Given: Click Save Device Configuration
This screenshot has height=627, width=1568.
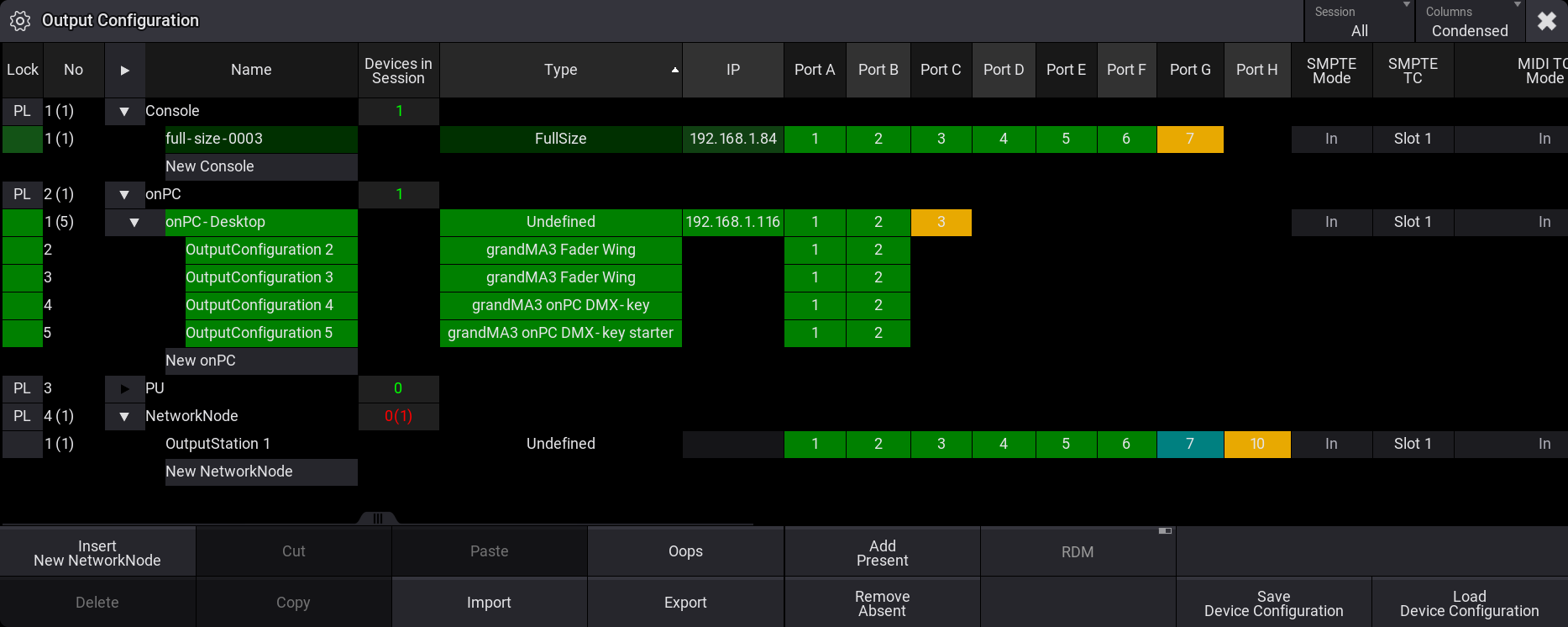Looking at the screenshot, I should click(1273, 603).
